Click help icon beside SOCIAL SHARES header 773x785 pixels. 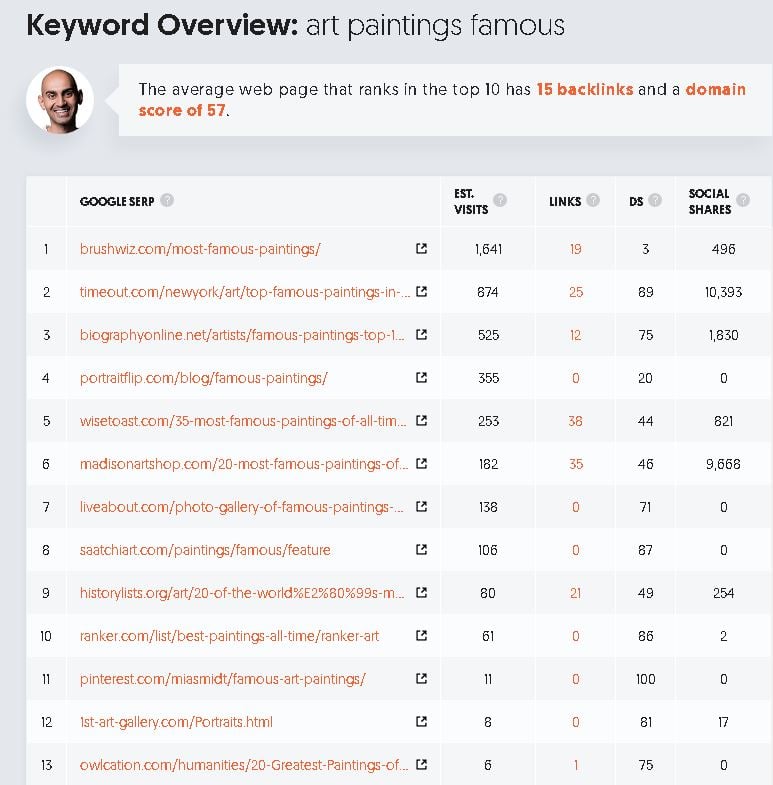743,200
